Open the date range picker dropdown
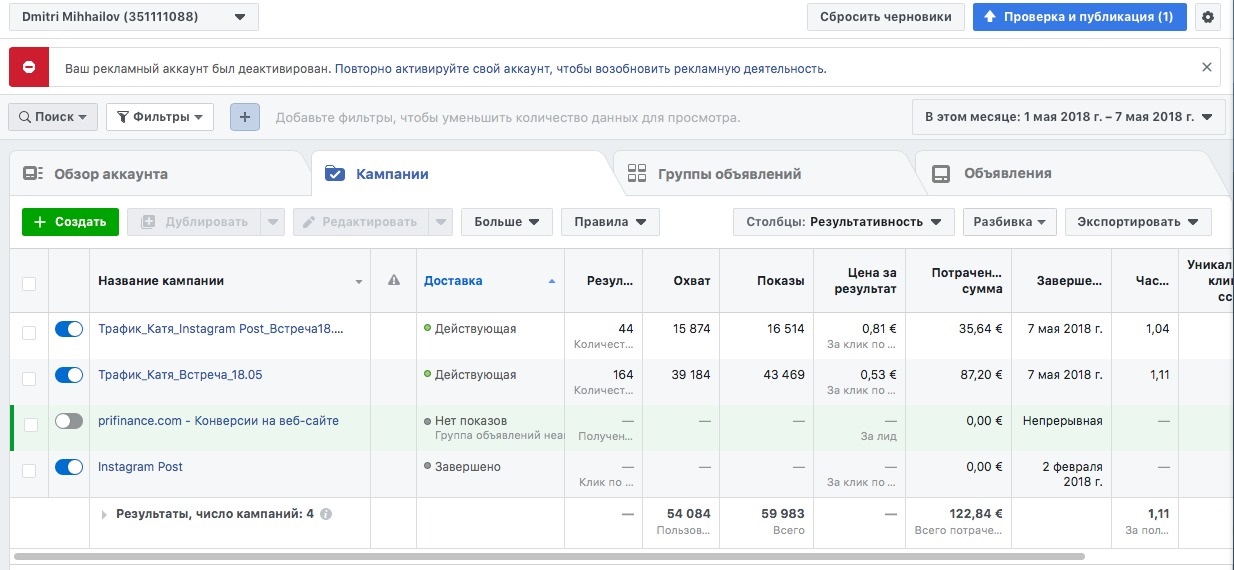The width and height of the screenshot is (1234, 570). [x=1068, y=117]
